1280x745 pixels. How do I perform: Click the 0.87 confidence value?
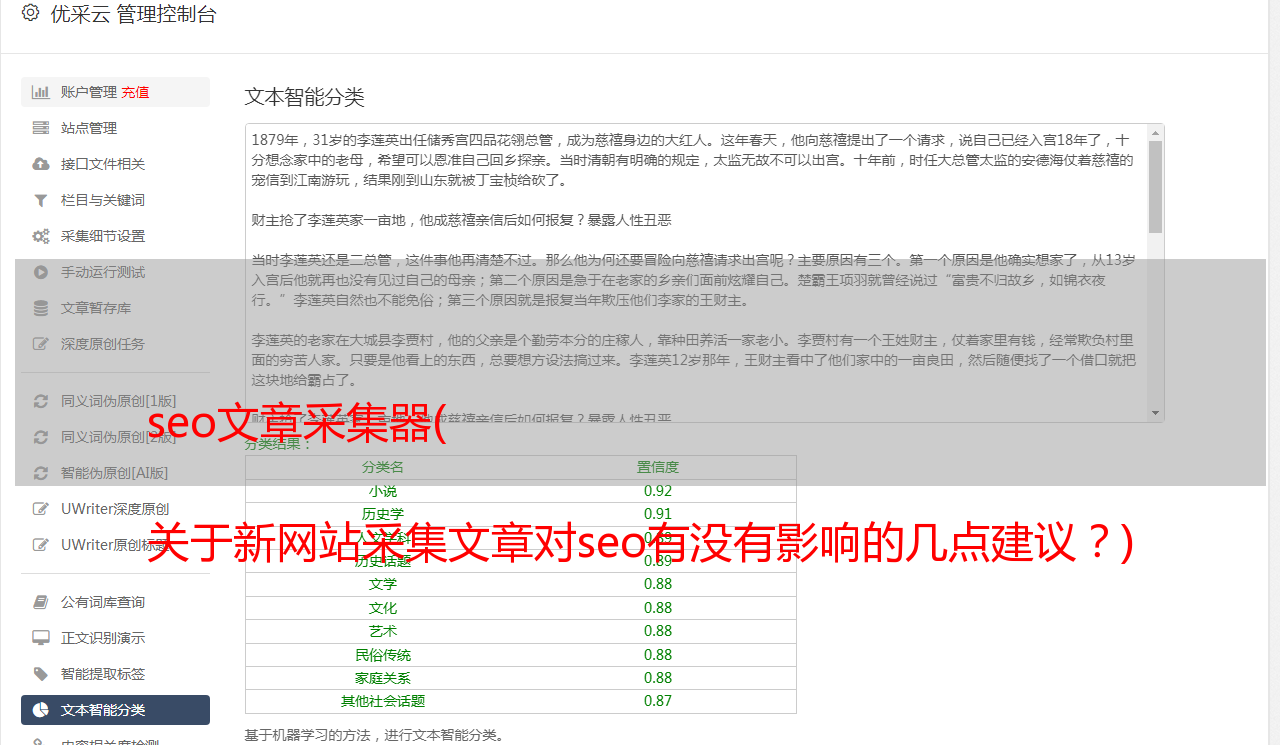[x=658, y=701]
